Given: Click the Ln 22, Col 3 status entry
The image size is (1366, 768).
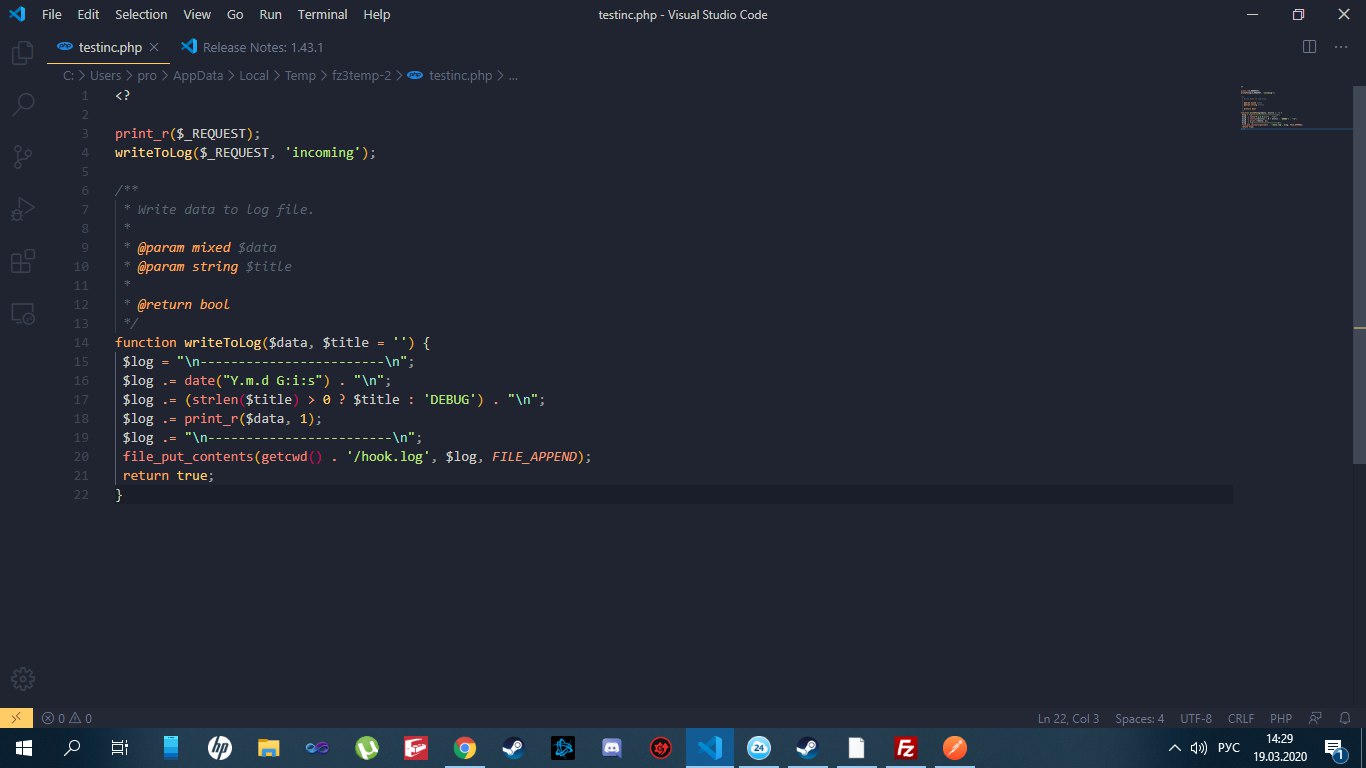Looking at the screenshot, I should pos(1068,718).
